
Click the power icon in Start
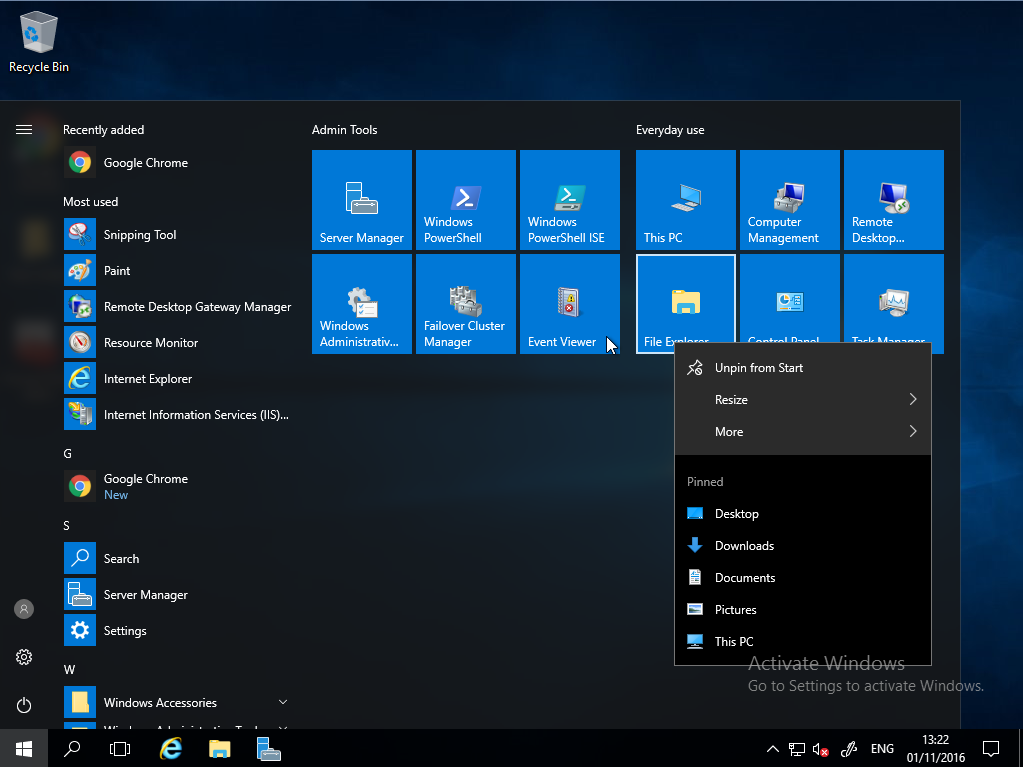coord(24,705)
